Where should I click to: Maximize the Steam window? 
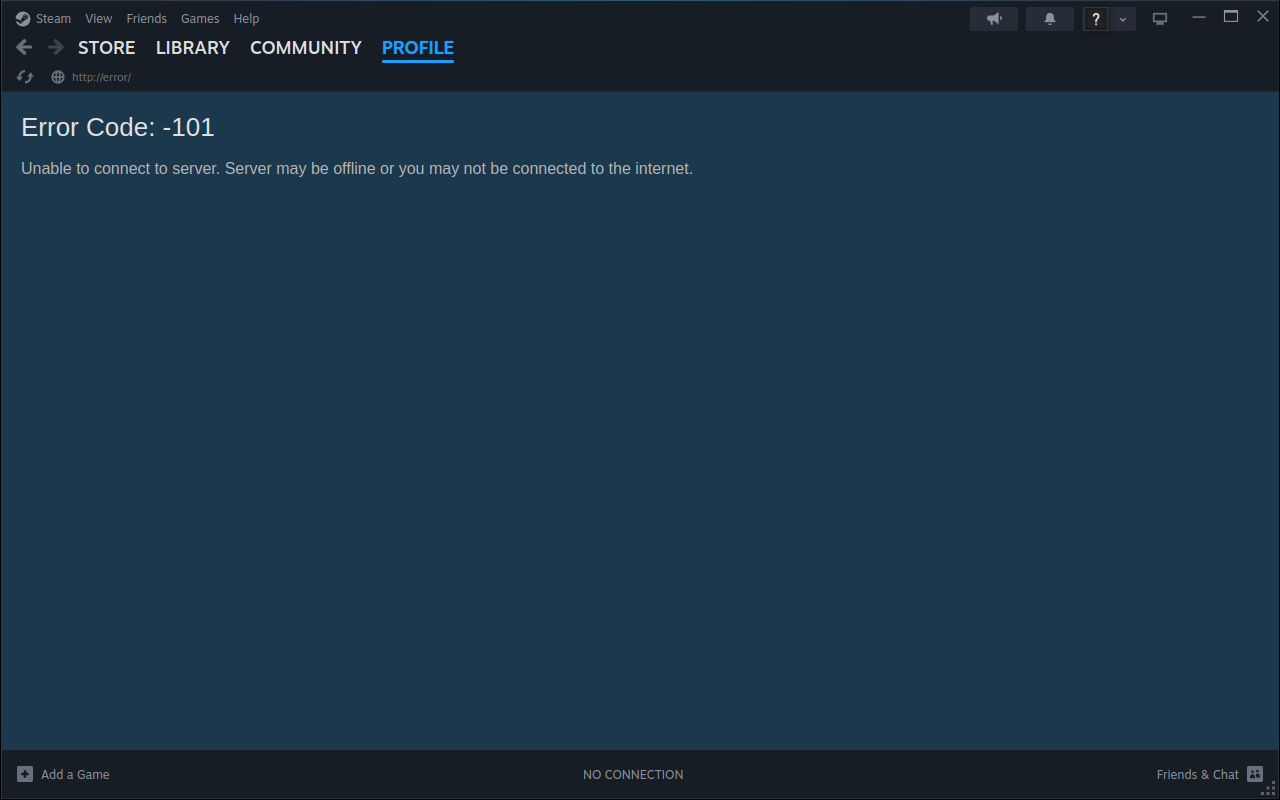click(1231, 17)
